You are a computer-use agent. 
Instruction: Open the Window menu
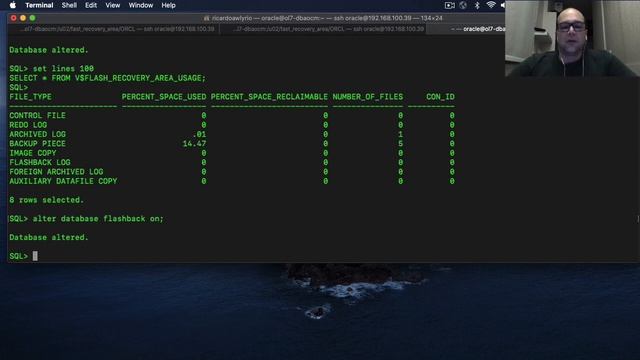tap(140, 5)
